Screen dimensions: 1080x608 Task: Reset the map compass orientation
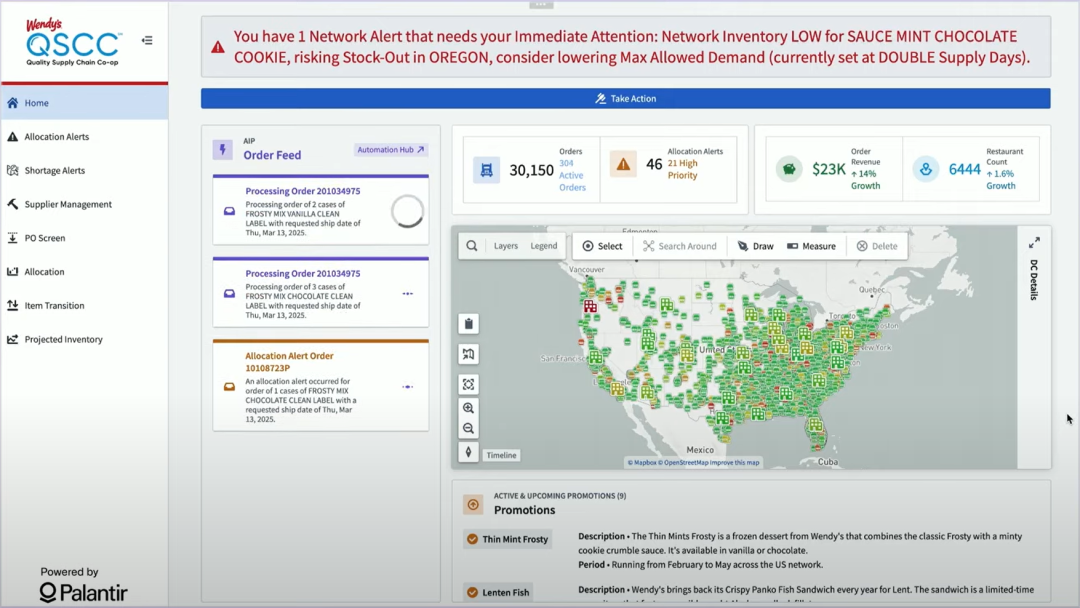click(468, 452)
